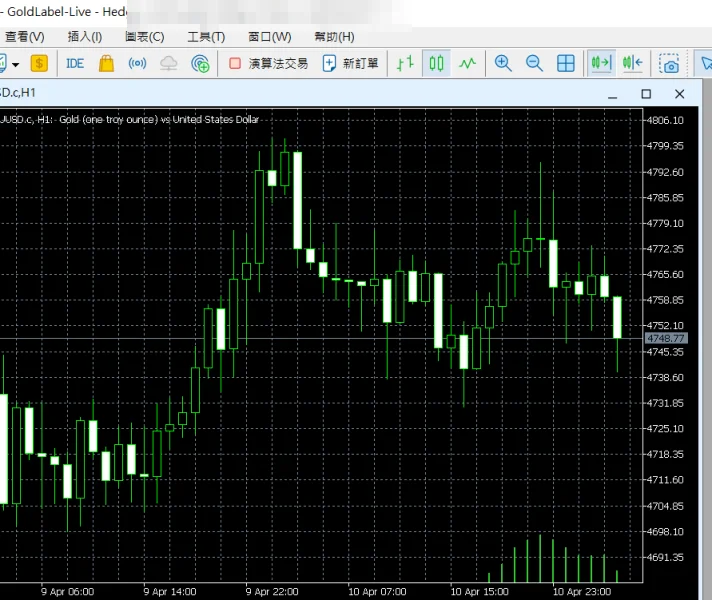Take a chart screenshot with camera icon
Viewport: 712px width, 600px height.
tap(670, 64)
